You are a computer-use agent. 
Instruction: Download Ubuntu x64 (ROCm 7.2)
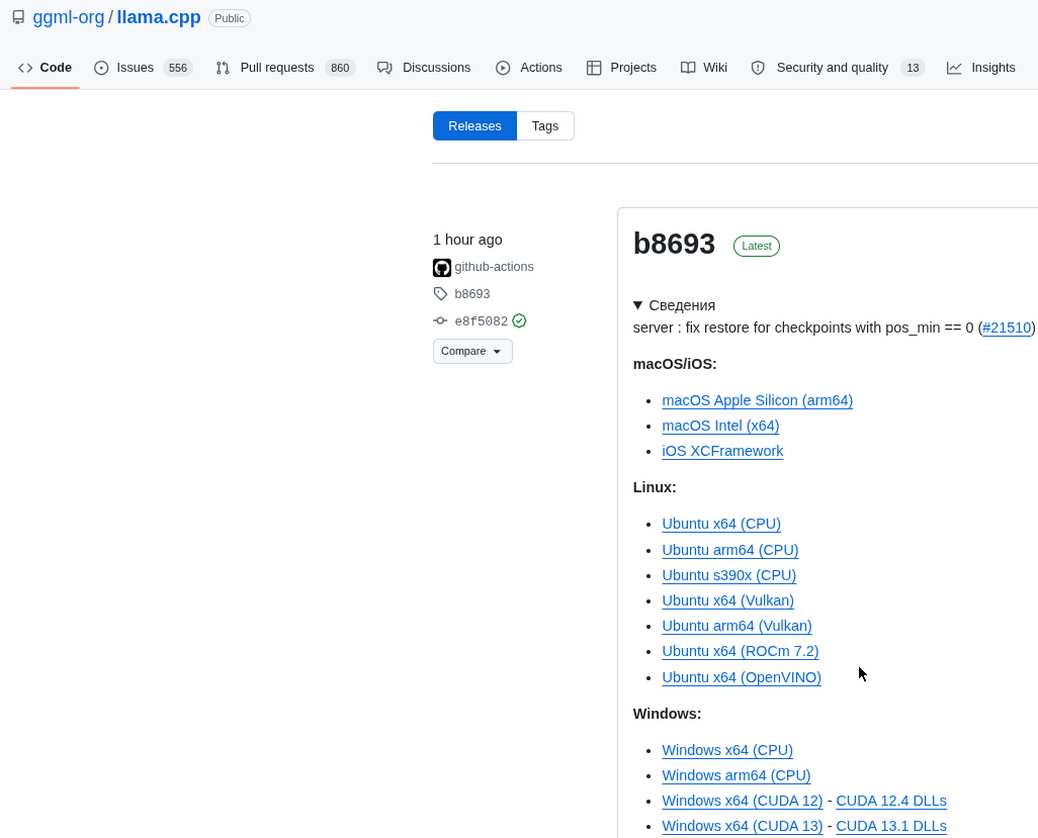click(740, 651)
